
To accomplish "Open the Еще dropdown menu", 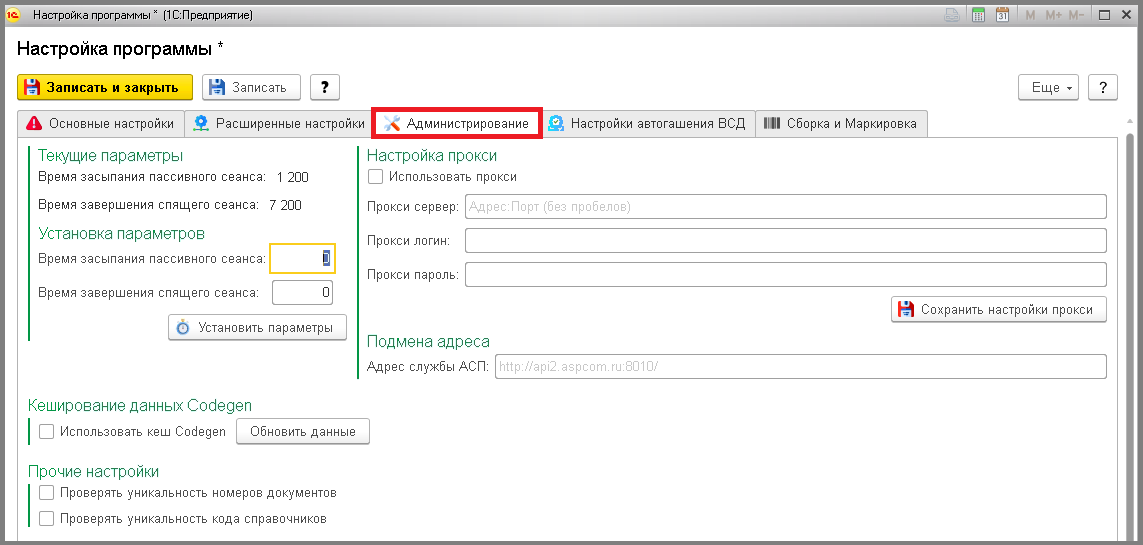I will (x=1048, y=87).
